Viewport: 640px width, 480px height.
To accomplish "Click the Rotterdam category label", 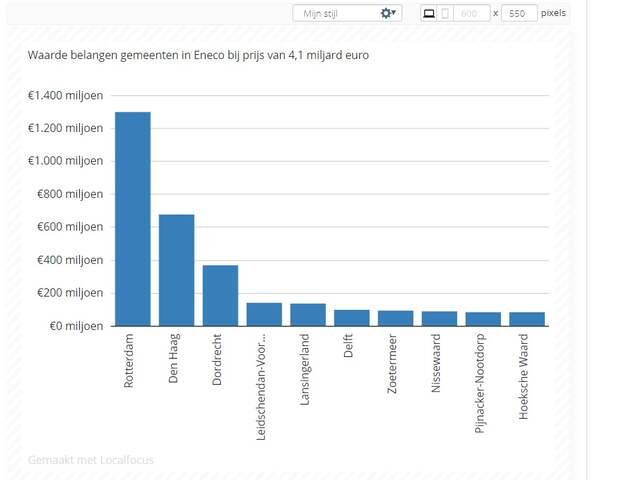I will (129, 361).
